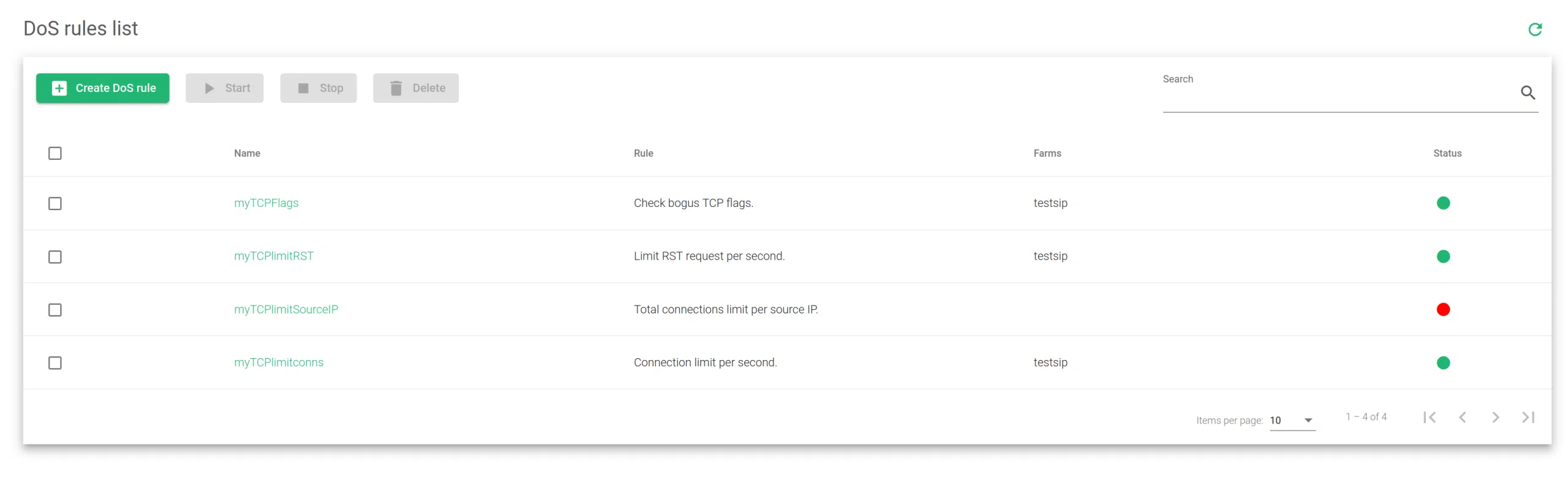
Task: Open the myTCPlimitSourceIP rule link
Action: pyautogui.click(x=285, y=310)
